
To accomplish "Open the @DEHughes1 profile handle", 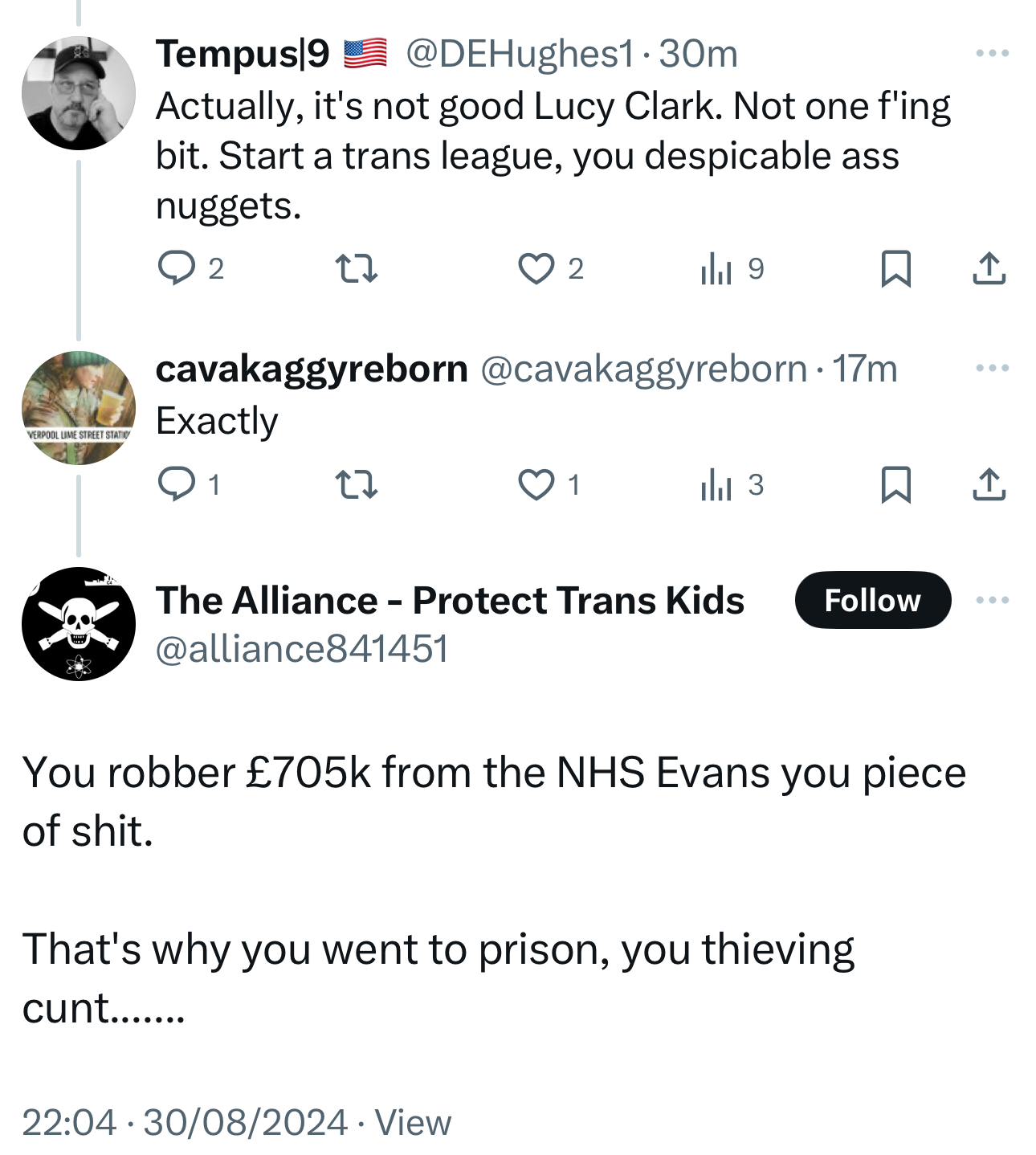I will tap(520, 54).
